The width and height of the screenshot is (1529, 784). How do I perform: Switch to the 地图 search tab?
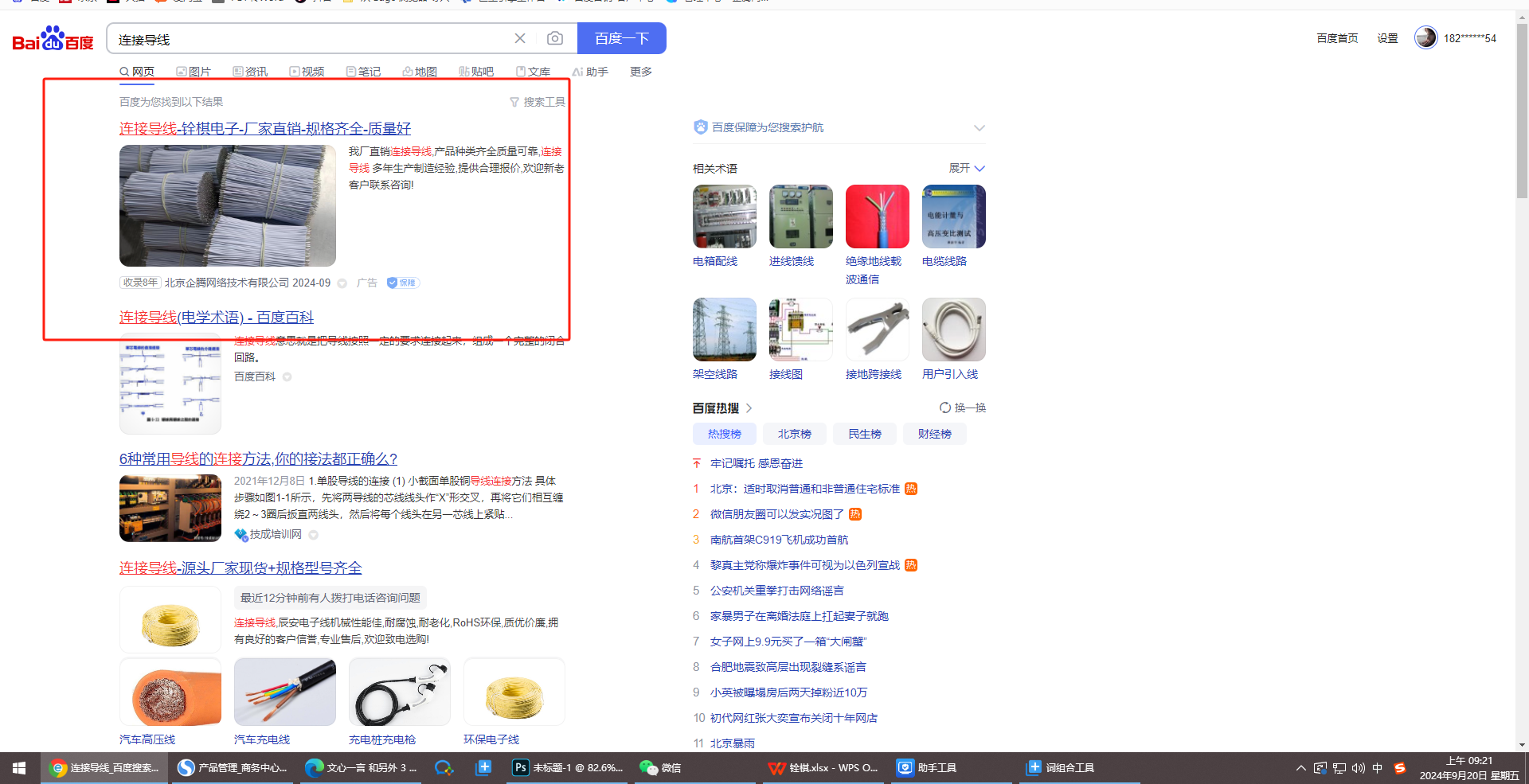420,72
